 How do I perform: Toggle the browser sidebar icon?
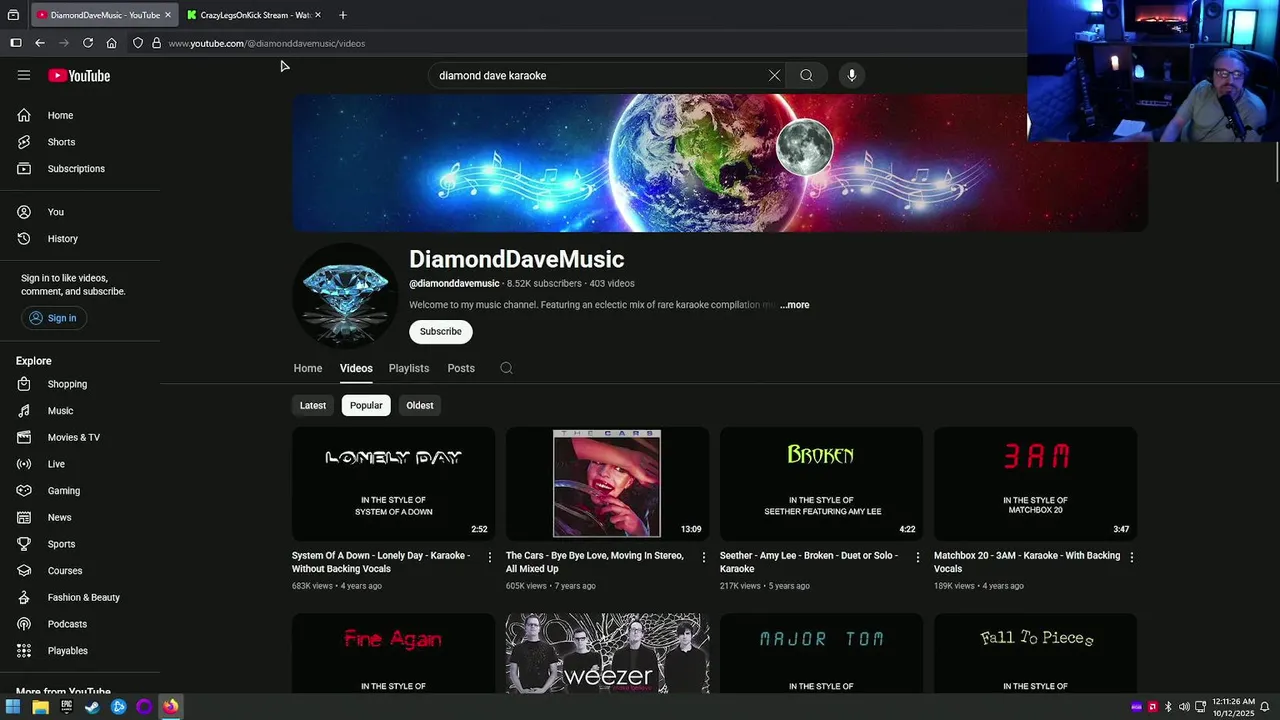tap(16, 43)
